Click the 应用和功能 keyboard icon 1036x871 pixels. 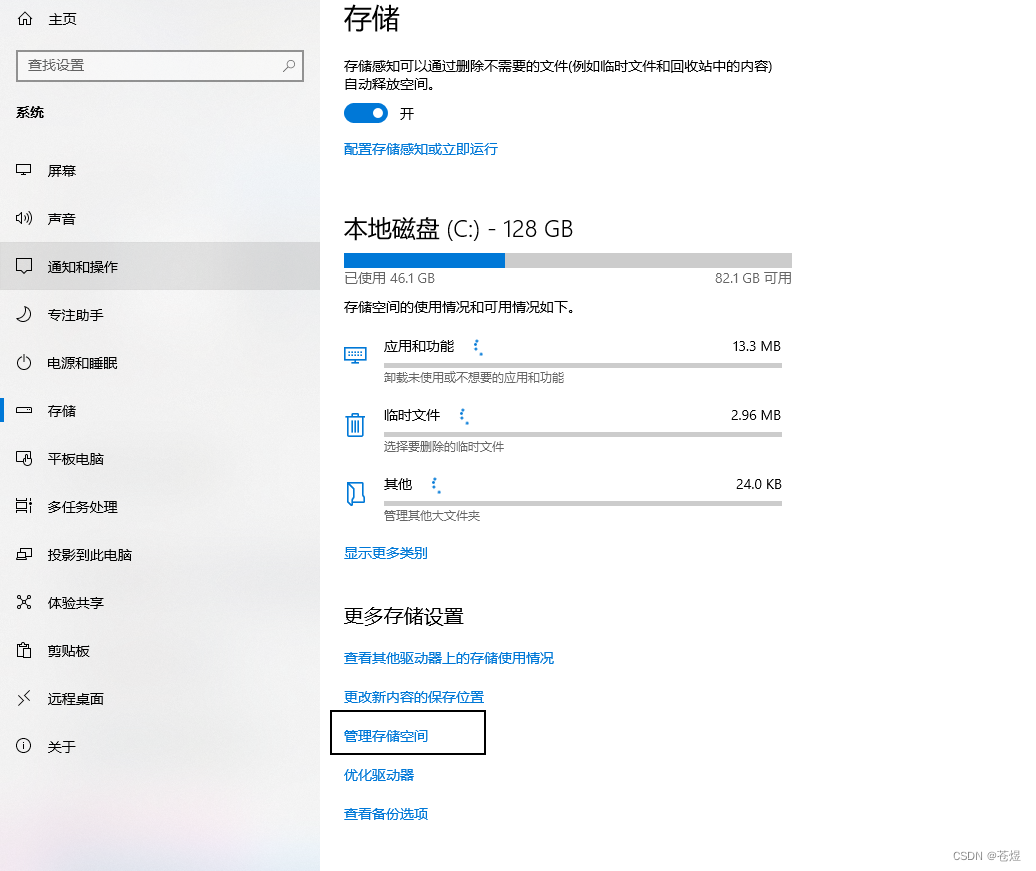355,355
